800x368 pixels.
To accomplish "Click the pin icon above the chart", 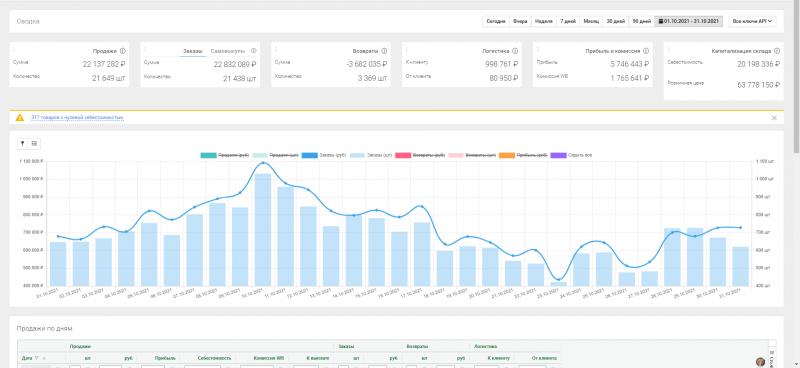I will [22, 144].
